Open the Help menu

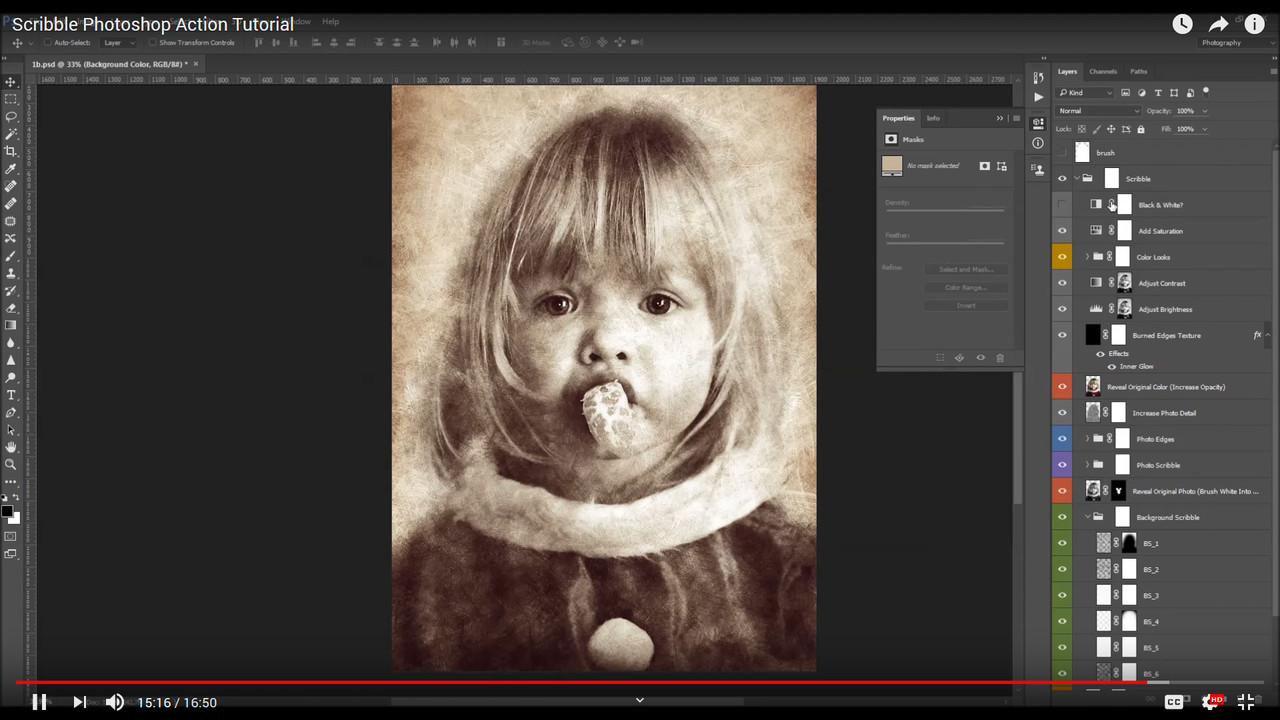tap(330, 21)
